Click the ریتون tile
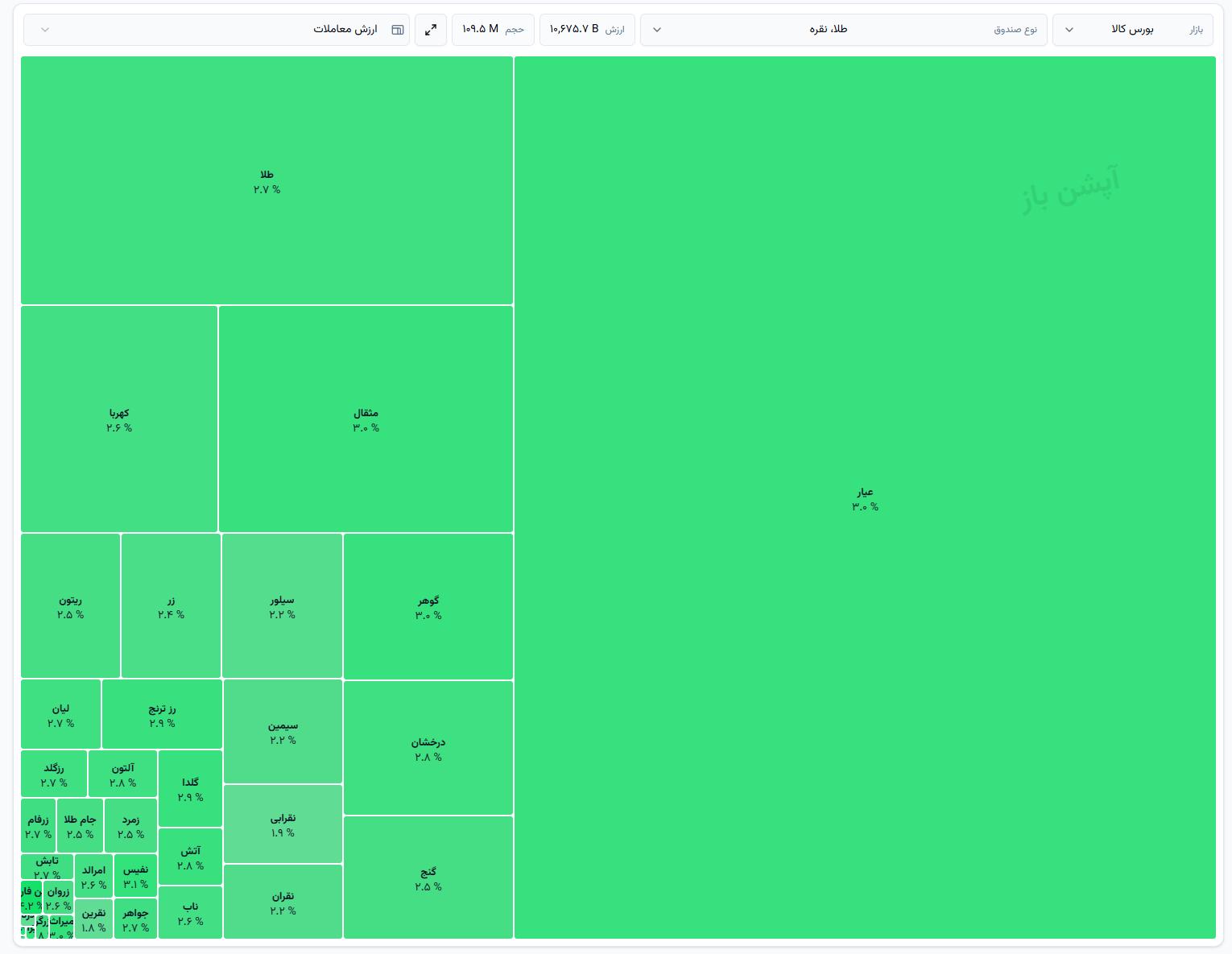Viewport: 1232px width, 954px height. click(71, 606)
